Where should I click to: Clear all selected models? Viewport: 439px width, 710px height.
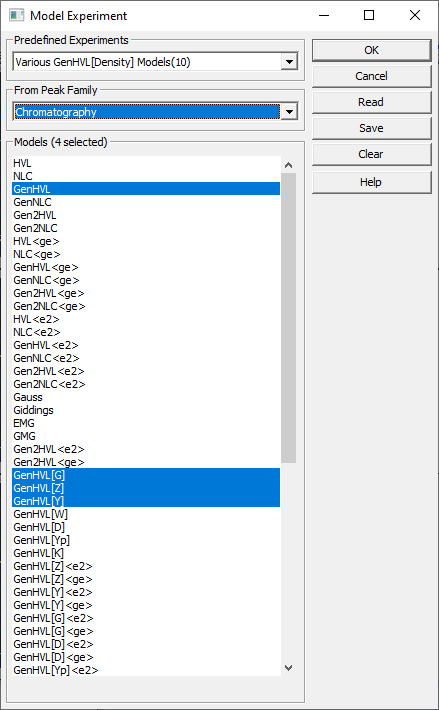pos(372,154)
